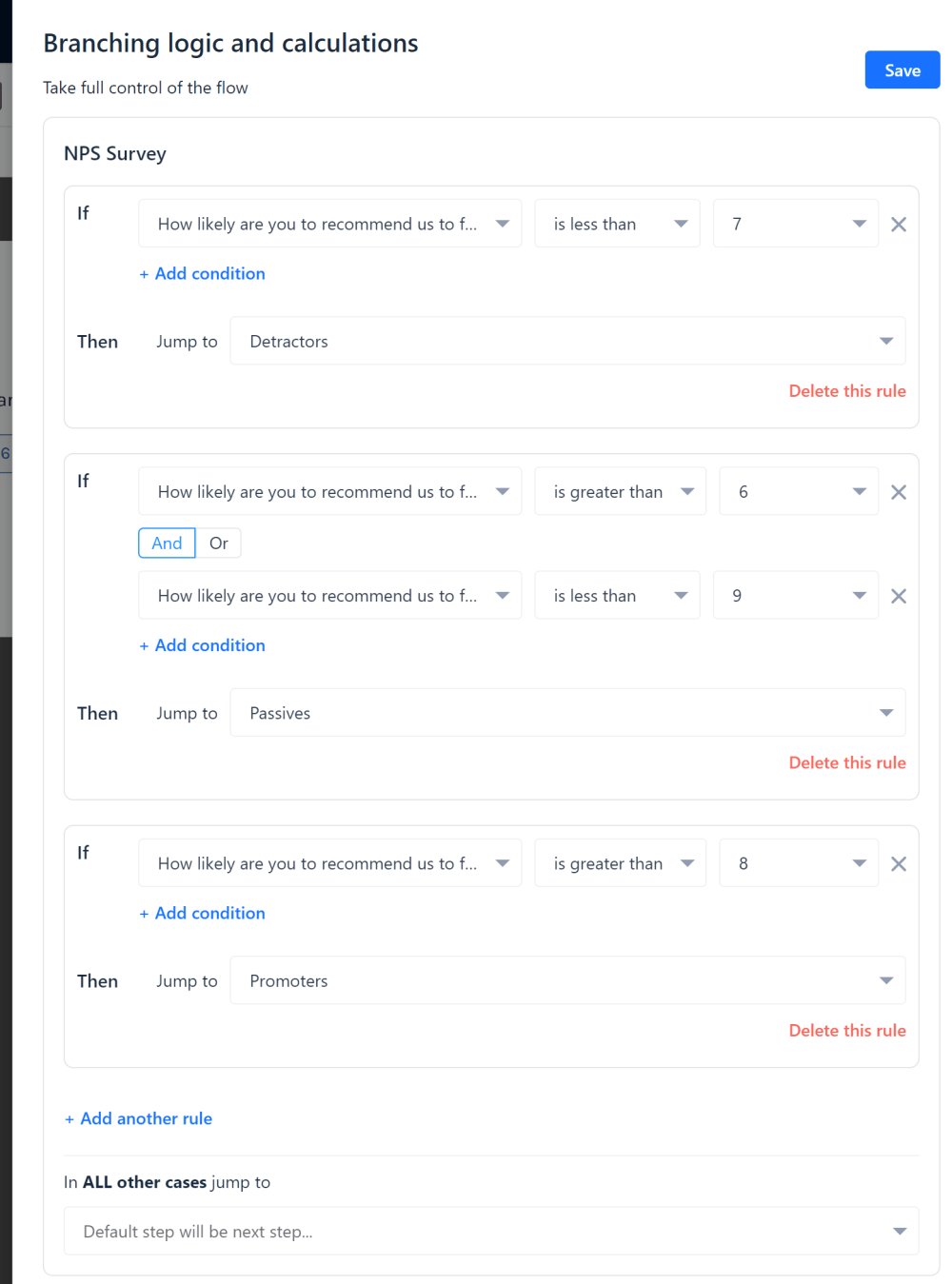Open the Detractors jump-to dropdown
This screenshot has height=1284, width=952.
[567, 342]
